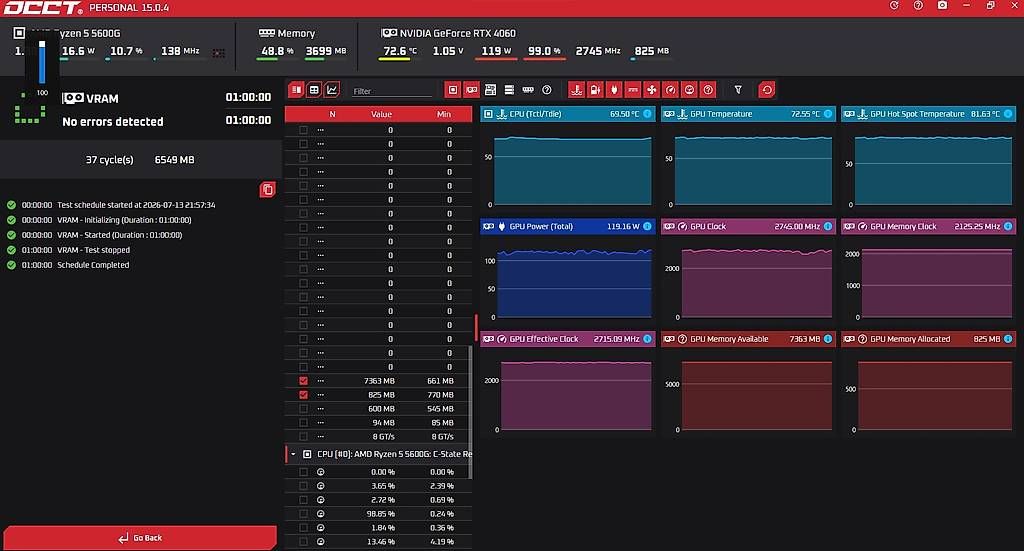Open the help icon in the title bar
The width and height of the screenshot is (1024, 551).
point(918,5)
